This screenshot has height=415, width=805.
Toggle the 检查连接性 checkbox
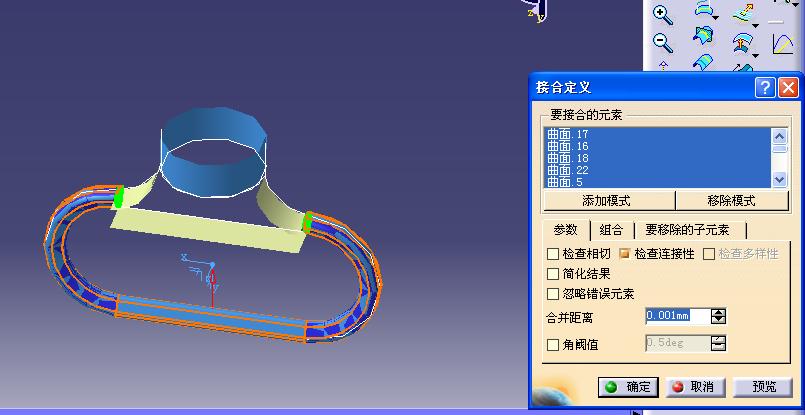click(x=625, y=254)
